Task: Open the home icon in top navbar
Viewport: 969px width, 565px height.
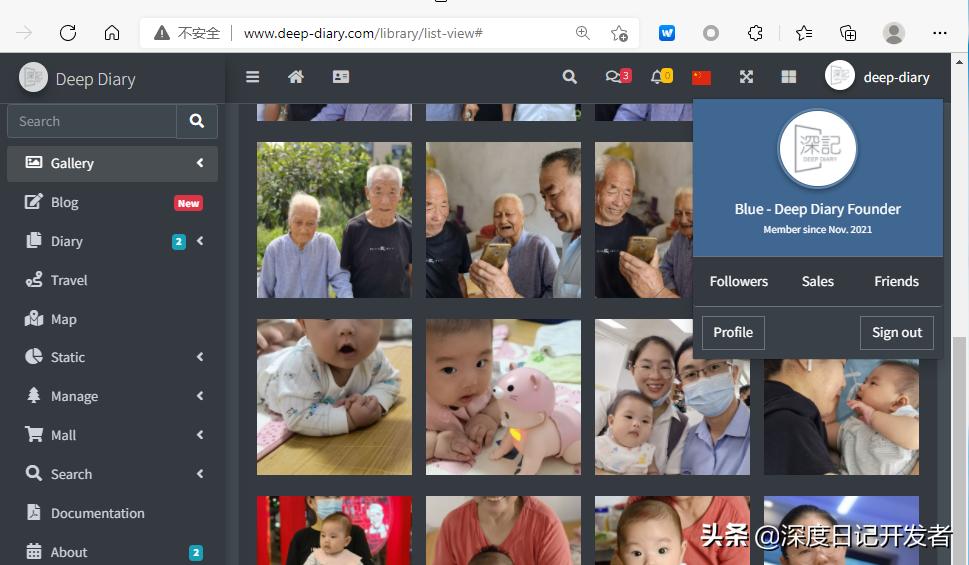Action: (296, 77)
